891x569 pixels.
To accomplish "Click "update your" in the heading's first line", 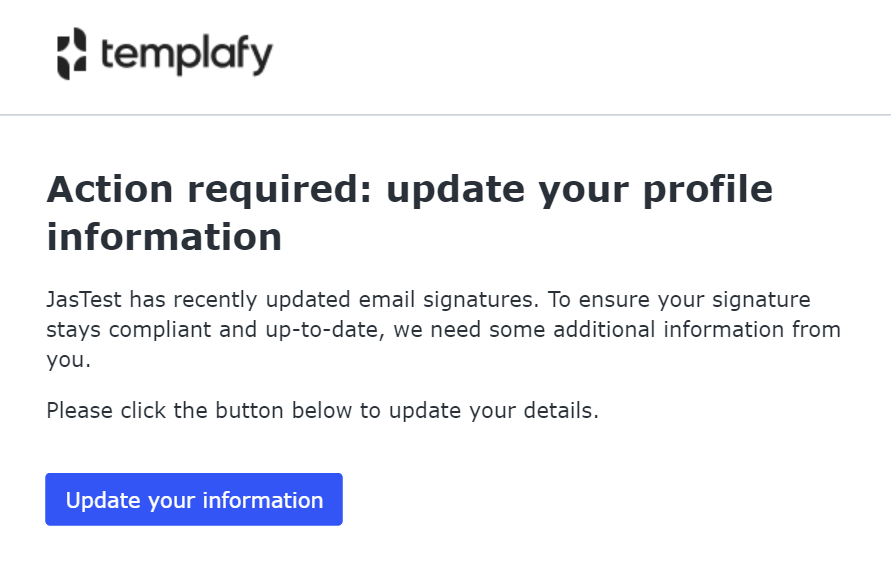I will point(507,190).
